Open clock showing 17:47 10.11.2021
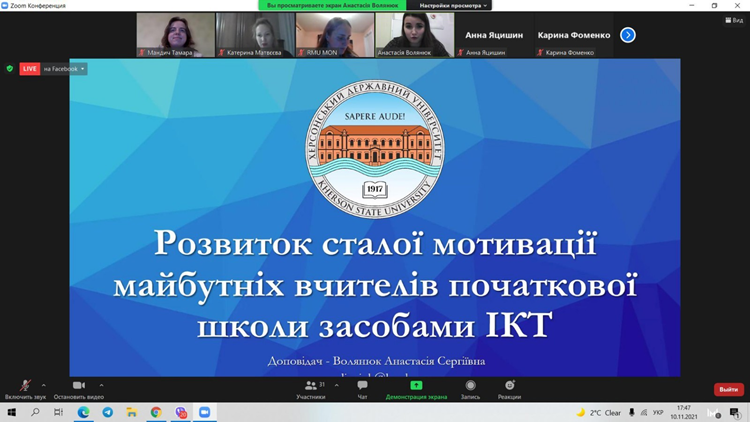 (x=684, y=412)
